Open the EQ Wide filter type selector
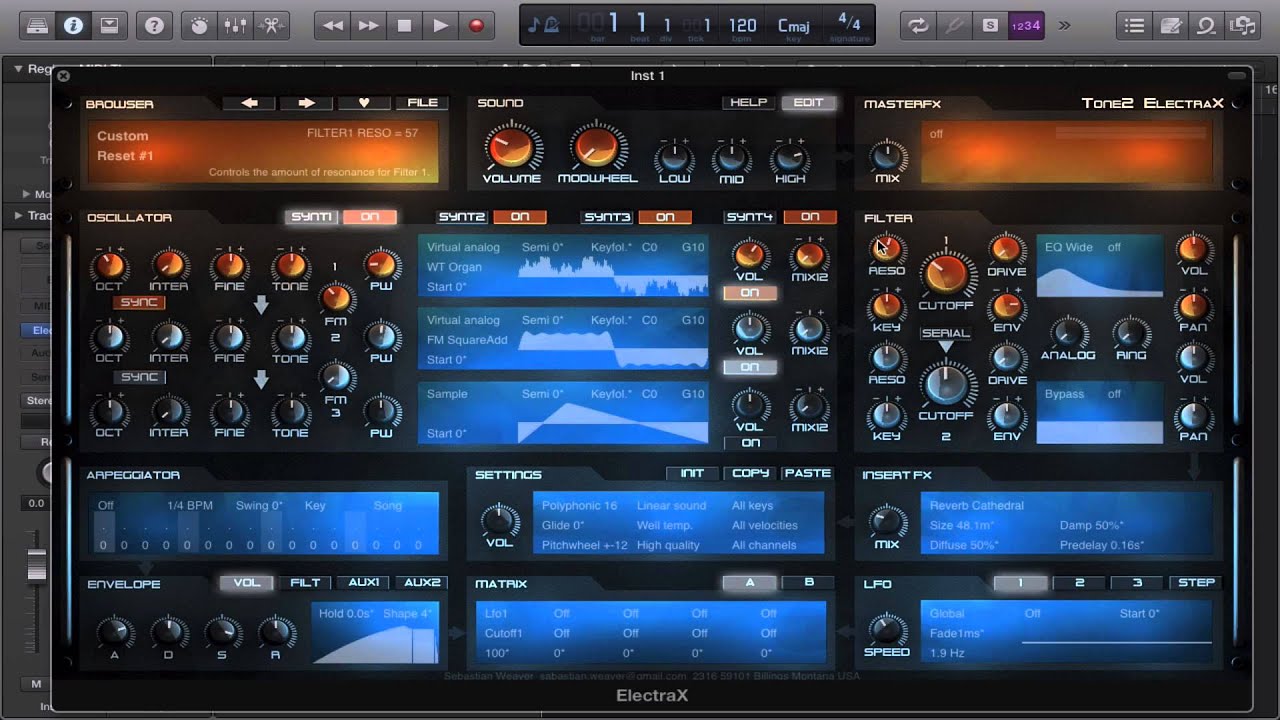The width and height of the screenshot is (1280, 720). click(1069, 247)
